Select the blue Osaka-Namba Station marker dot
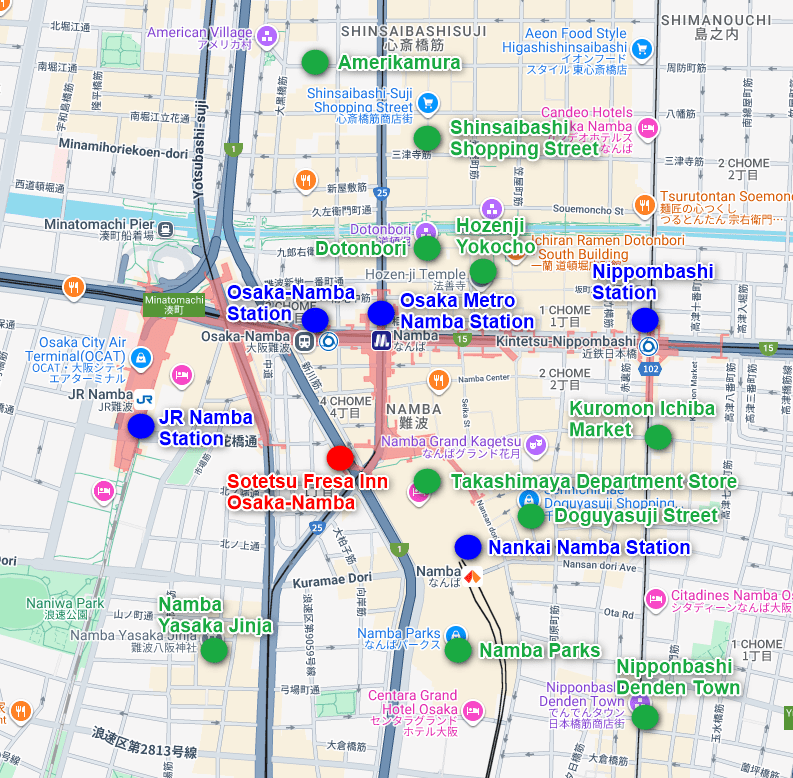The height and width of the screenshot is (778, 793). (x=315, y=320)
